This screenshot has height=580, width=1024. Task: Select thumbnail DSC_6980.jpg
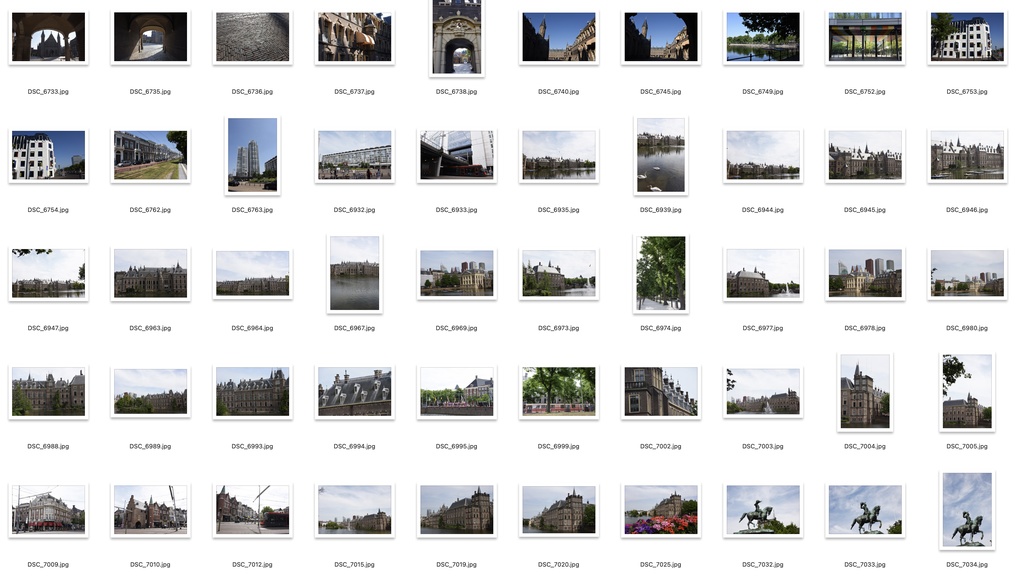pos(967,274)
